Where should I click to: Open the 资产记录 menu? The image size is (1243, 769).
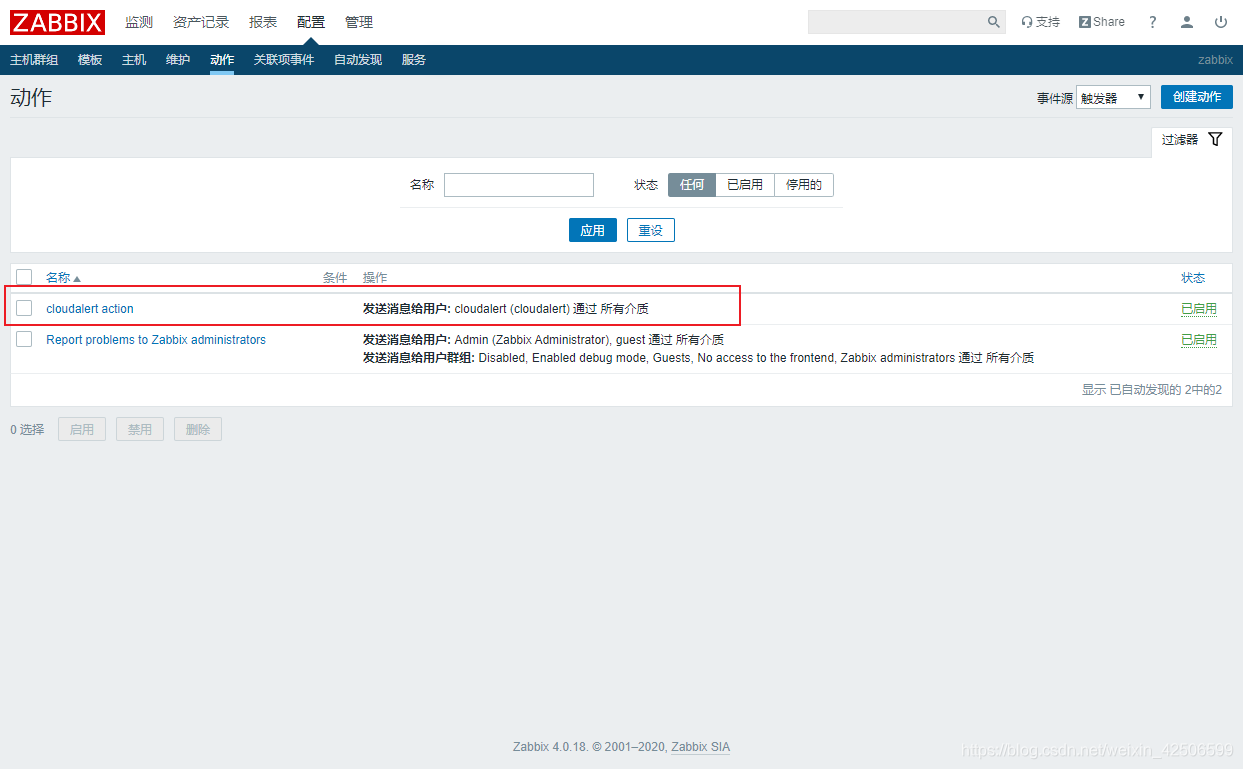coord(201,22)
